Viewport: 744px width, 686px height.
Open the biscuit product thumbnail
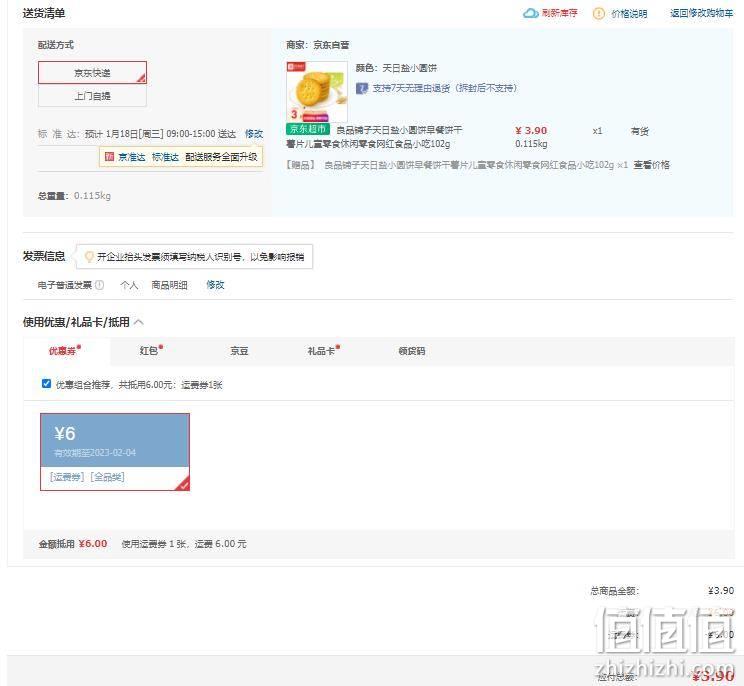coord(317,92)
